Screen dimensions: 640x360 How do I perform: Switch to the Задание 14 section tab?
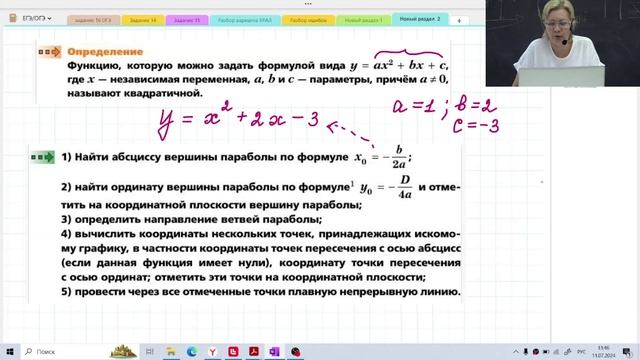[x=143, y=20]
